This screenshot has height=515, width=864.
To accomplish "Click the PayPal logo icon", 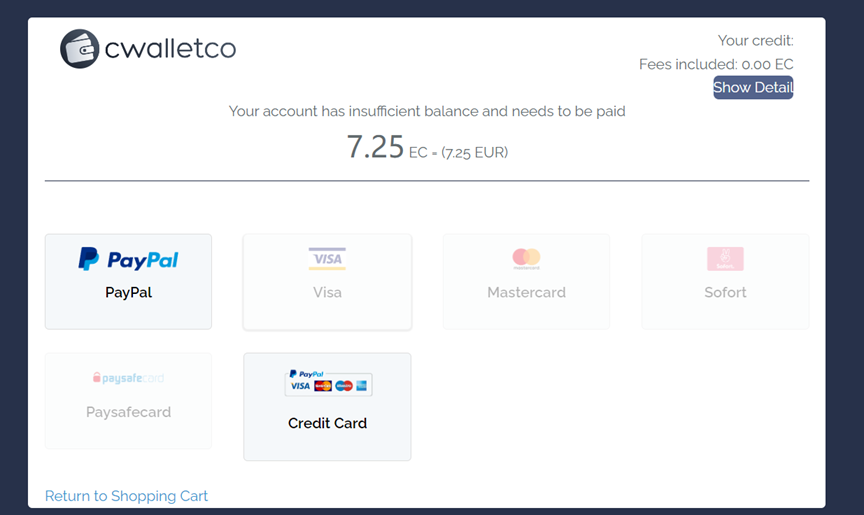I will 128,260.
